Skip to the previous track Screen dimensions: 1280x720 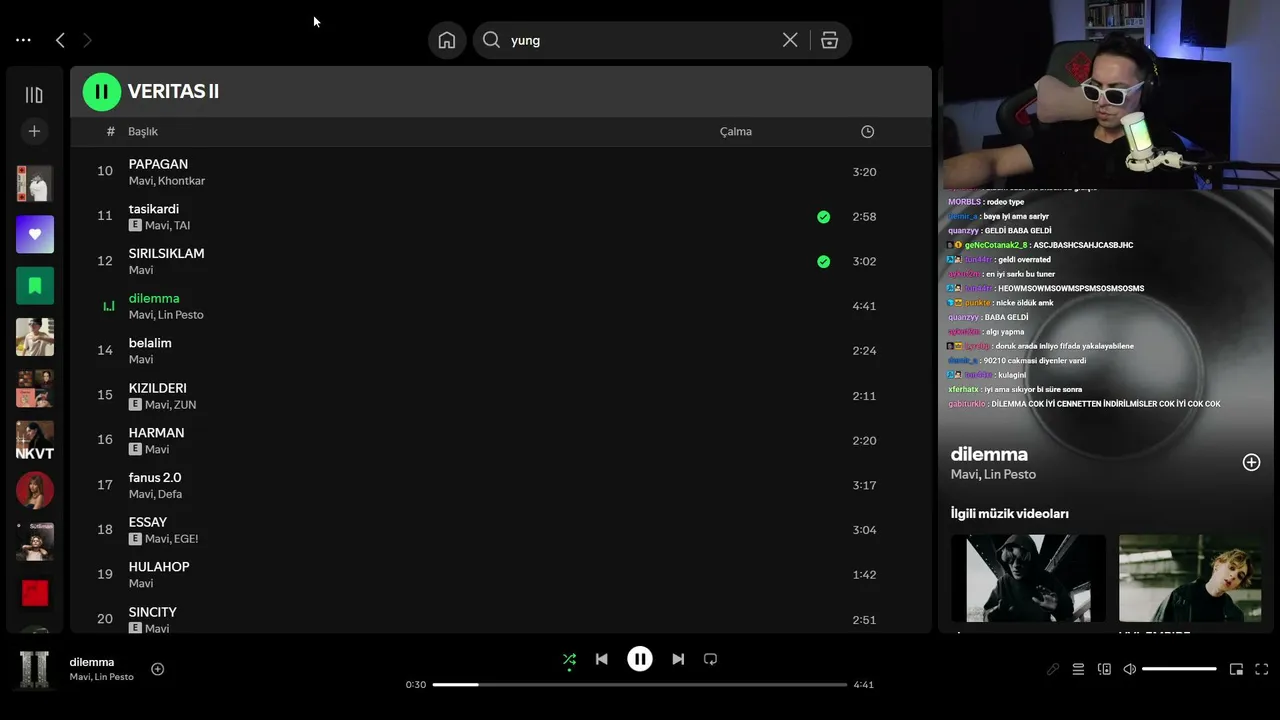(x=601, y=659)
